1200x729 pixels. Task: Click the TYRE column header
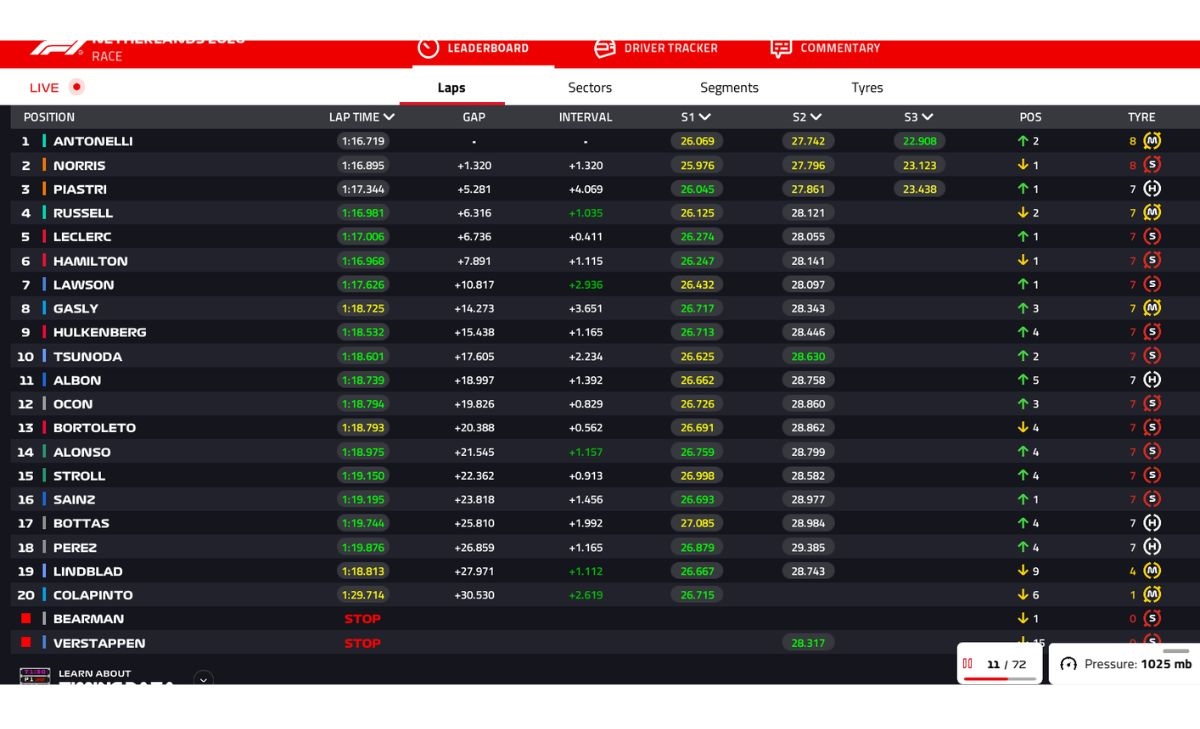[x=1141, y=117]
